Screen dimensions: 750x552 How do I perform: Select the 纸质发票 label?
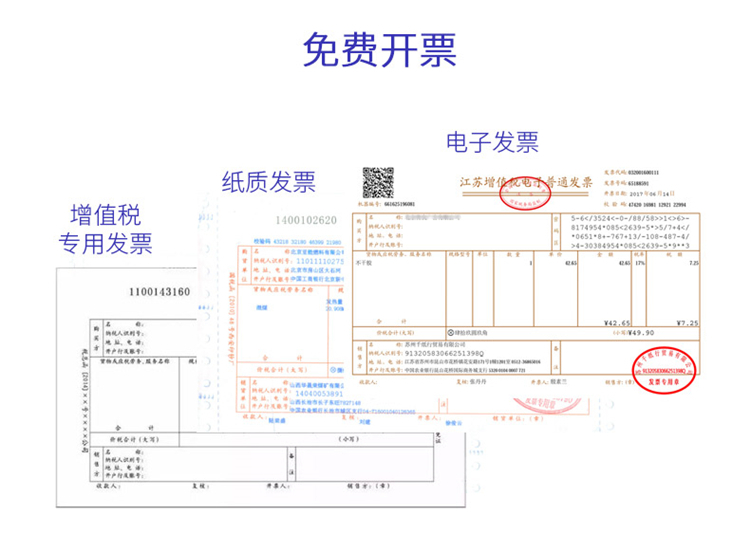tap(269, 181)
